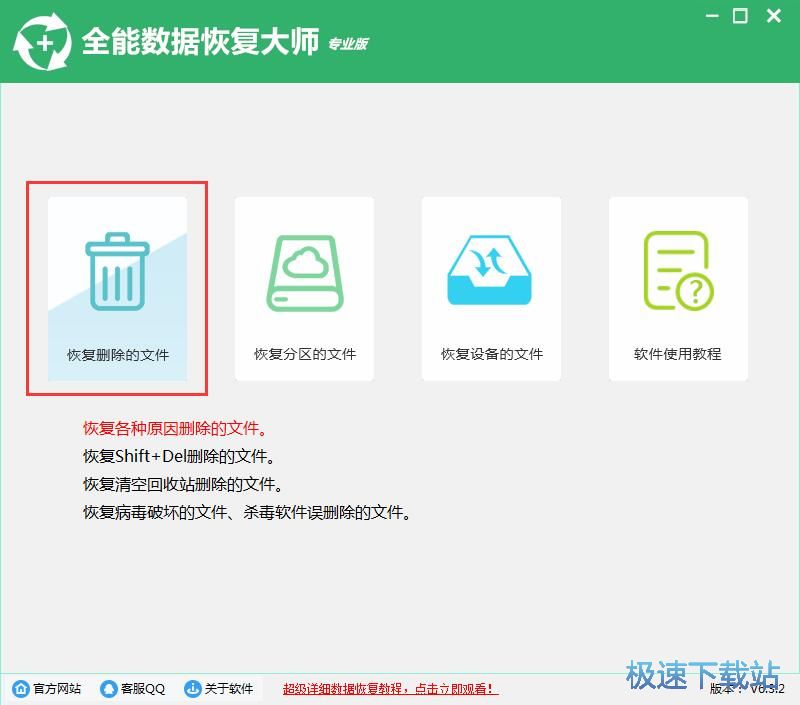Image resolution: width=800 pixels, height=705 pixels.
Task: Click the cloud drive partition recovery icon
Action: (304, 271)
